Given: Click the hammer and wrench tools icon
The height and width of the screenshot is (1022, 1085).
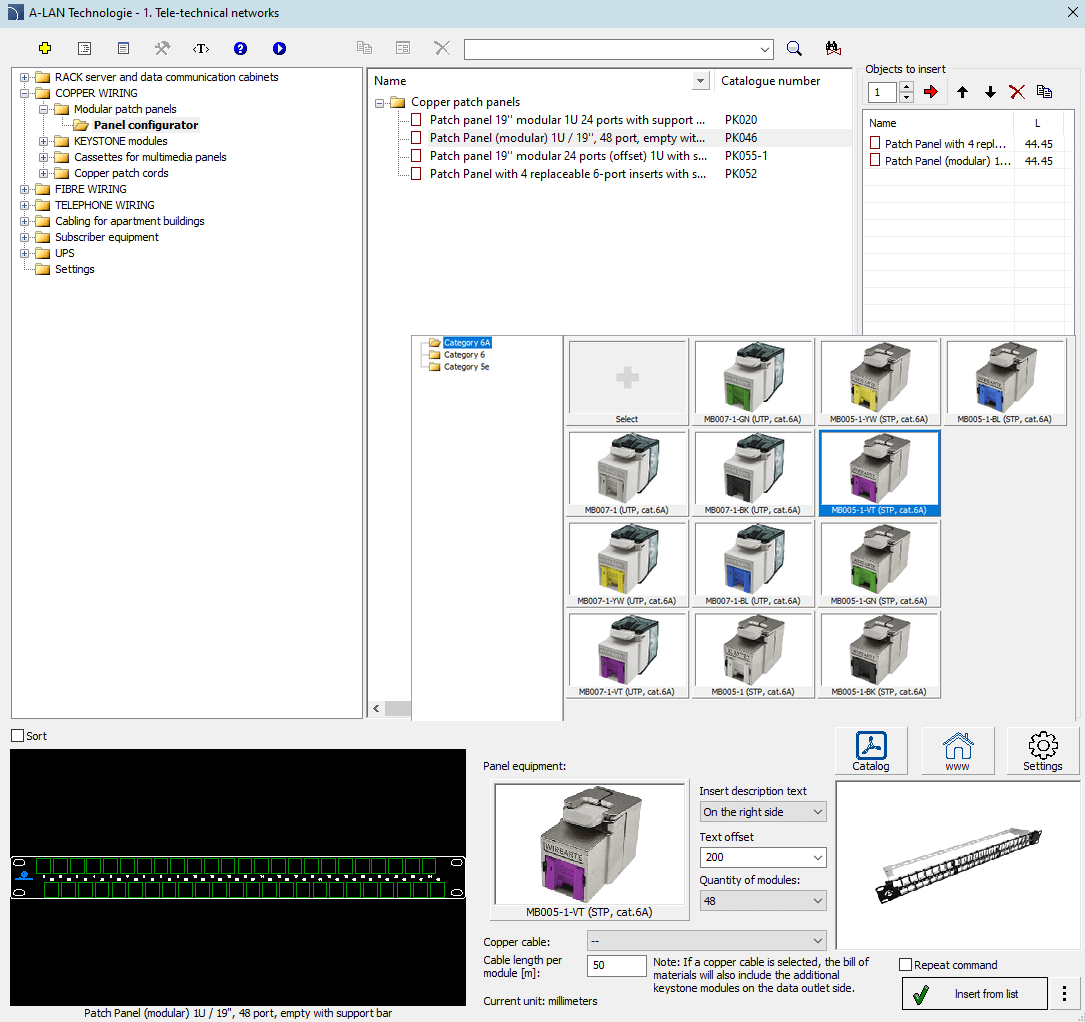Looking at the screenshot, I should click(x=162, y=48).
